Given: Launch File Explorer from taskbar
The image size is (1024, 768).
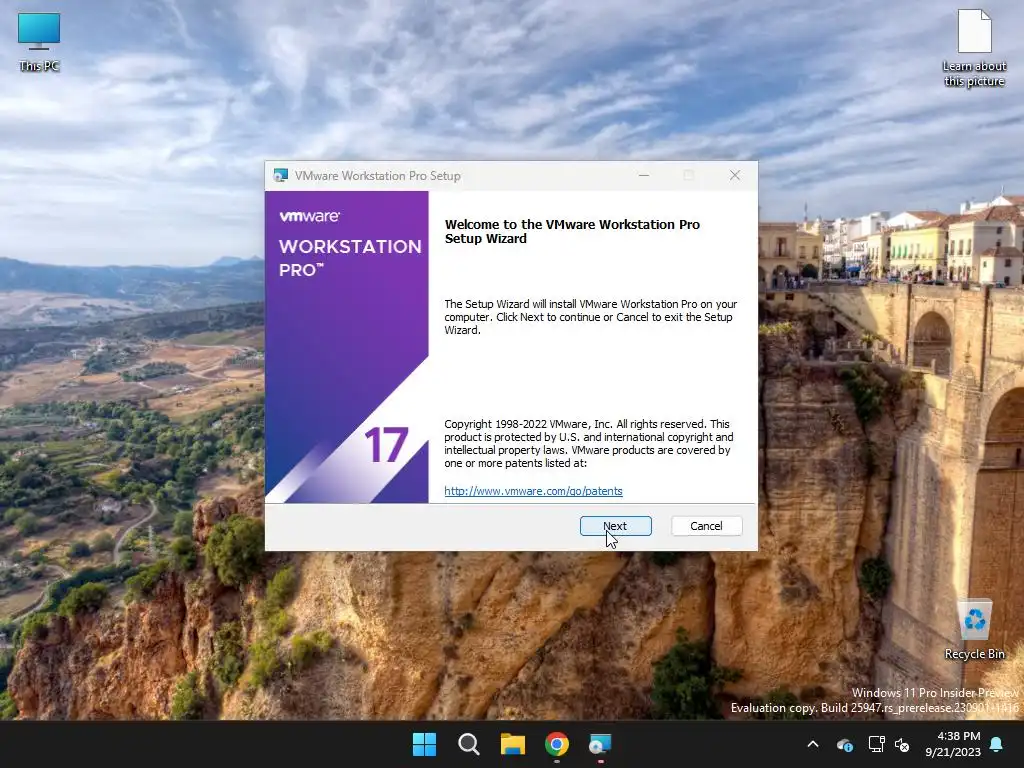Looking at the screenshot, I should point(513,744).
